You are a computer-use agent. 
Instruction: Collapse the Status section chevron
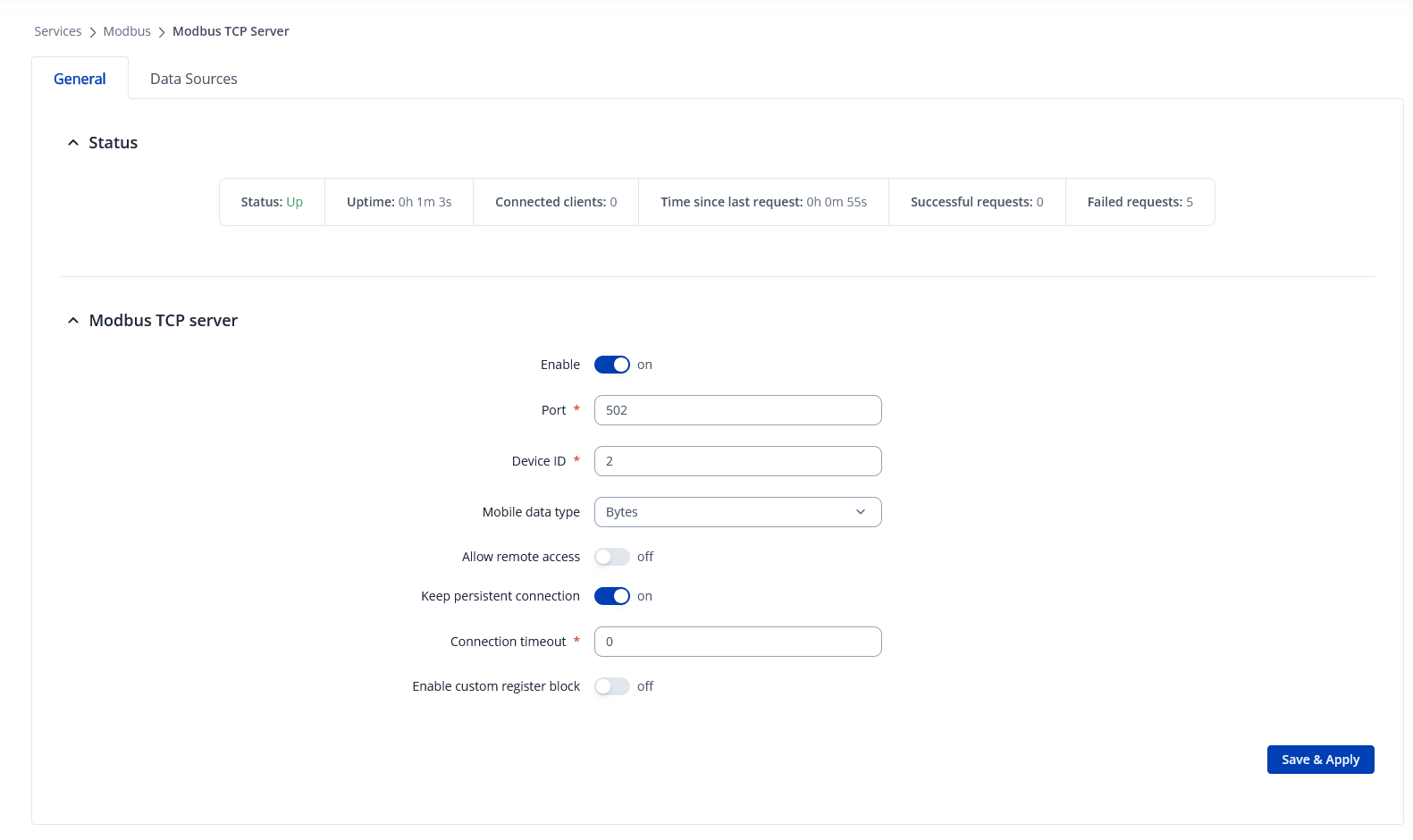tap(73, 143)
